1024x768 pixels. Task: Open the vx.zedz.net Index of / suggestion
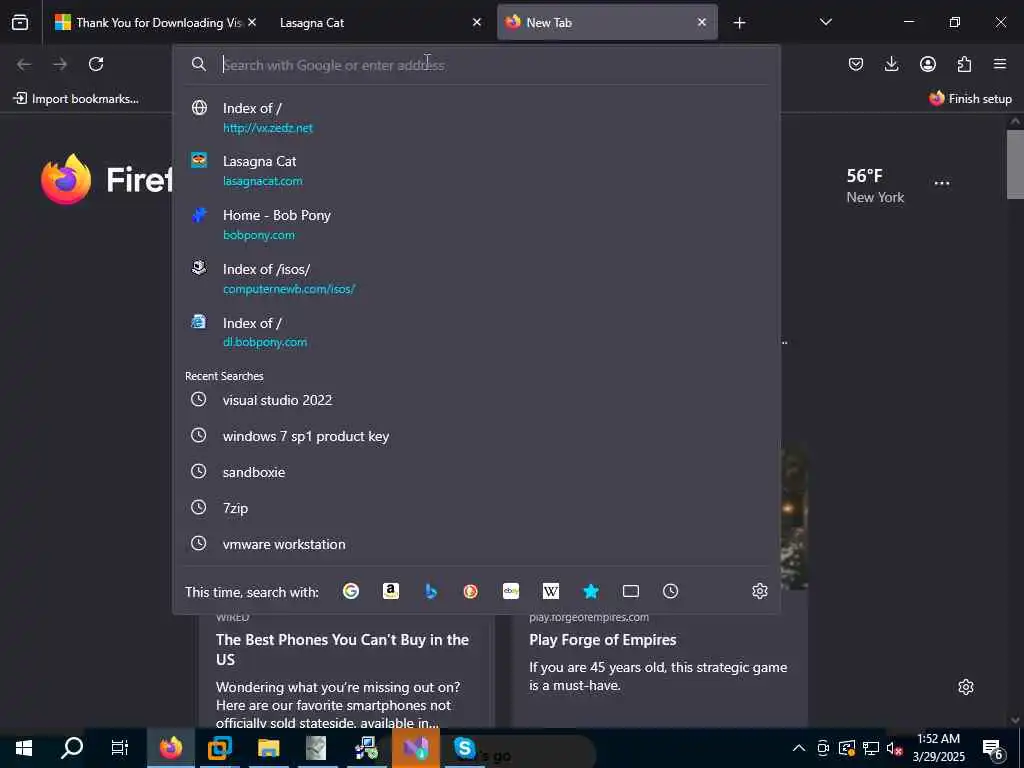pyautogui.click(x=476, y=117)
